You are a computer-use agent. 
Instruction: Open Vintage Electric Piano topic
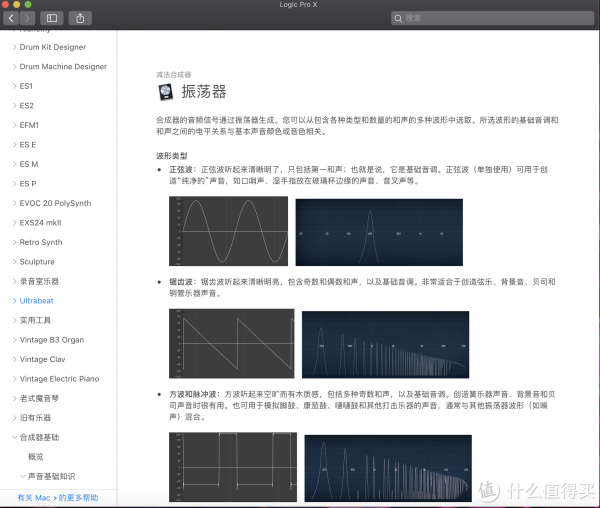pyautogui.click(x=59, y=379)
